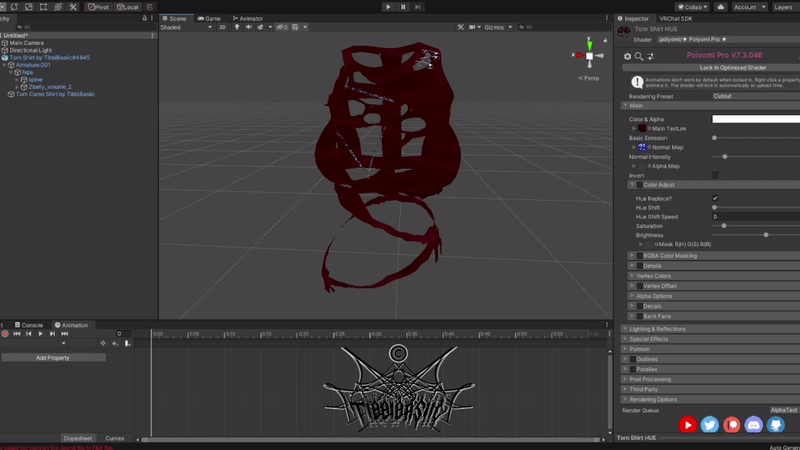The image size is (800, 450).
Task: Click the animation record button
Action: tap(5, 334)
